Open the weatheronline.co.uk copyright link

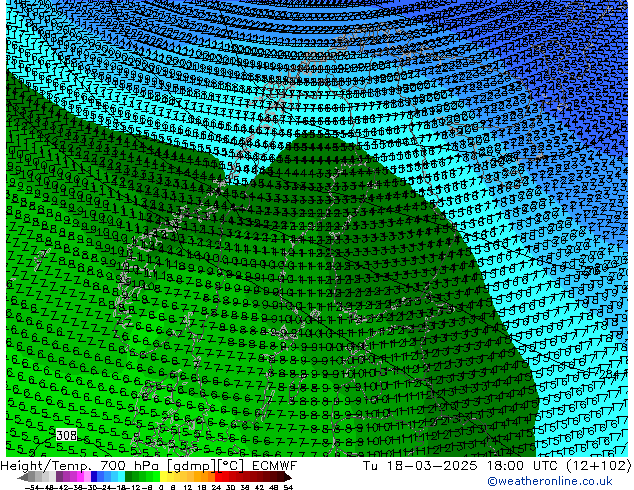click(x=550, y=481)
